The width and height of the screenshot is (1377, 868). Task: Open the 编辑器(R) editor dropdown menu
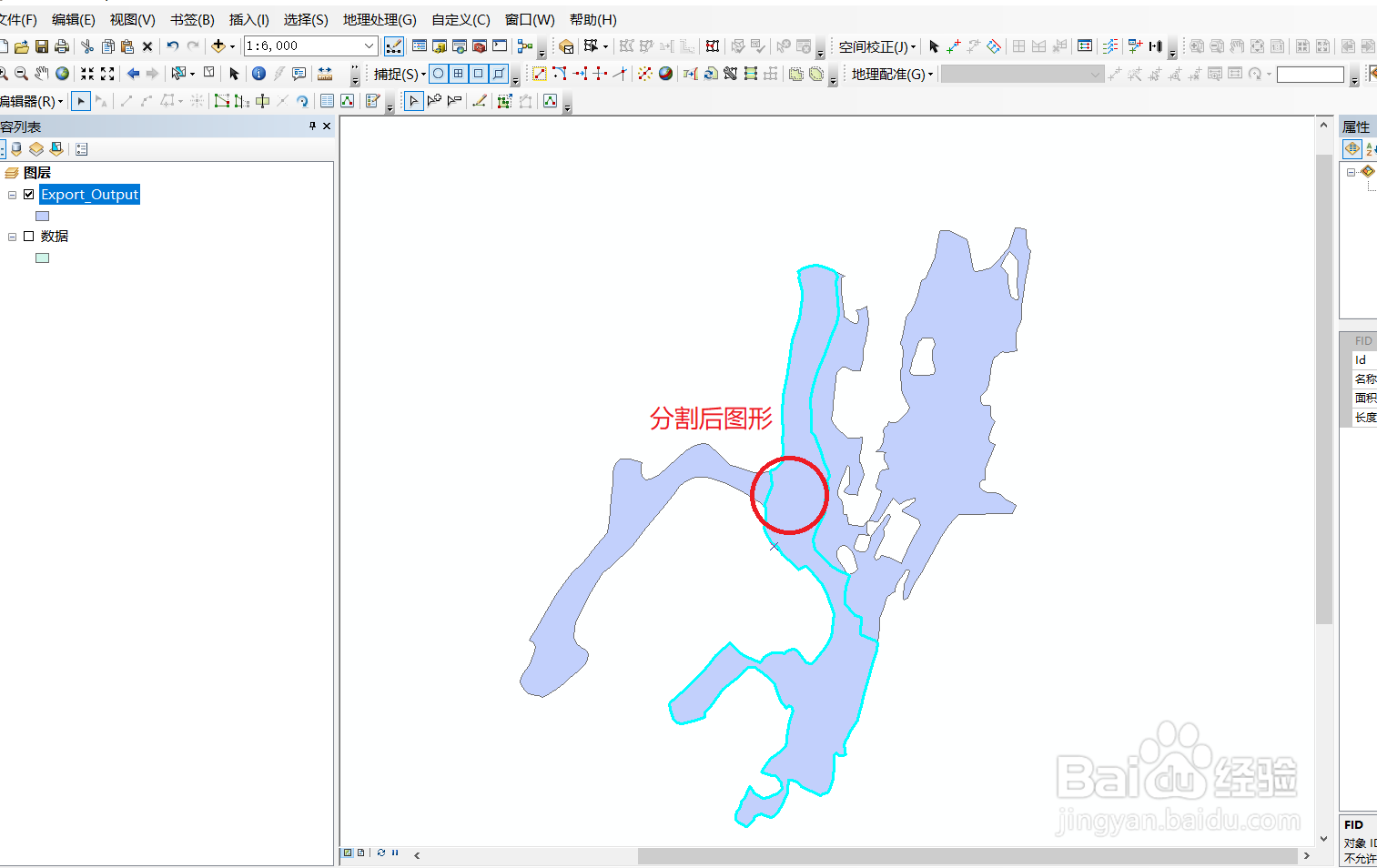click(x=32, y=101)
